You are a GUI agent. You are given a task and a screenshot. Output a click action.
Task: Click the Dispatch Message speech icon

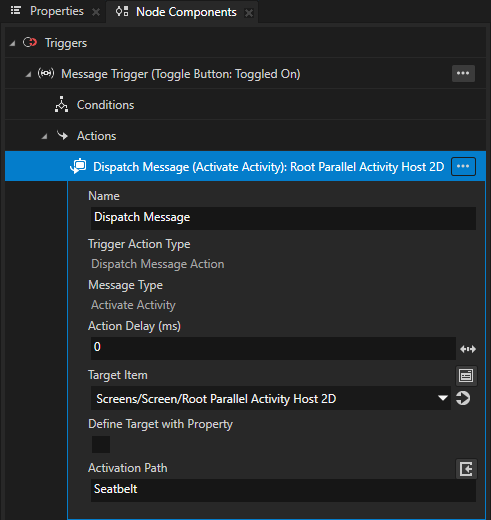point(78,166)
